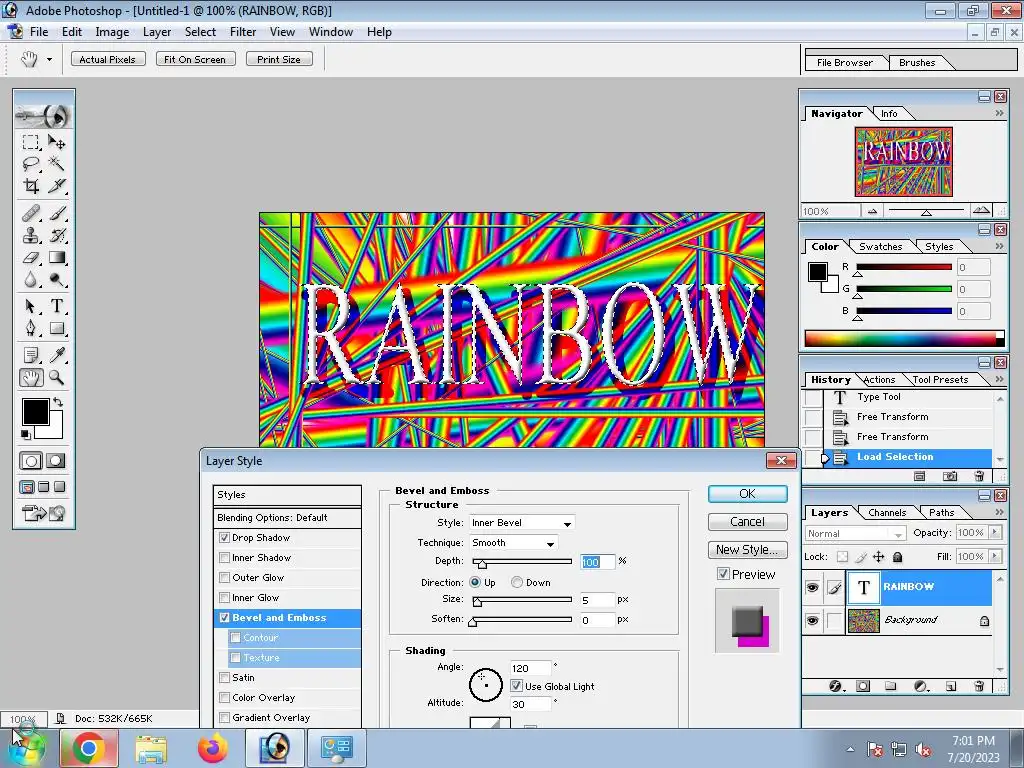1024x768 pixels.
Task: Select the Lasso tool
Action: click(x=30, y=164)
